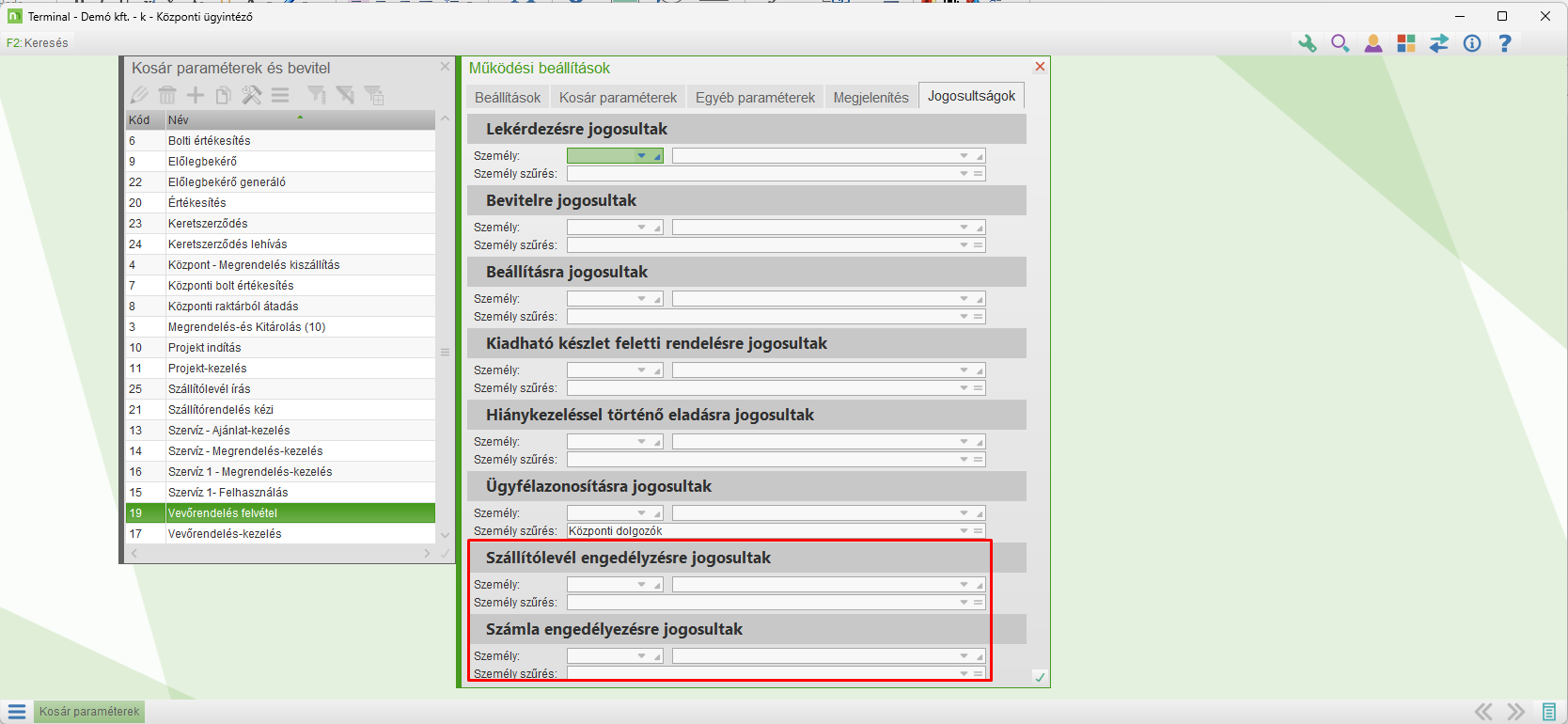Viewport: 1568px width, 724px height.
Task: Open the hamburger menu in bottom bar
Action: point(17,712)
